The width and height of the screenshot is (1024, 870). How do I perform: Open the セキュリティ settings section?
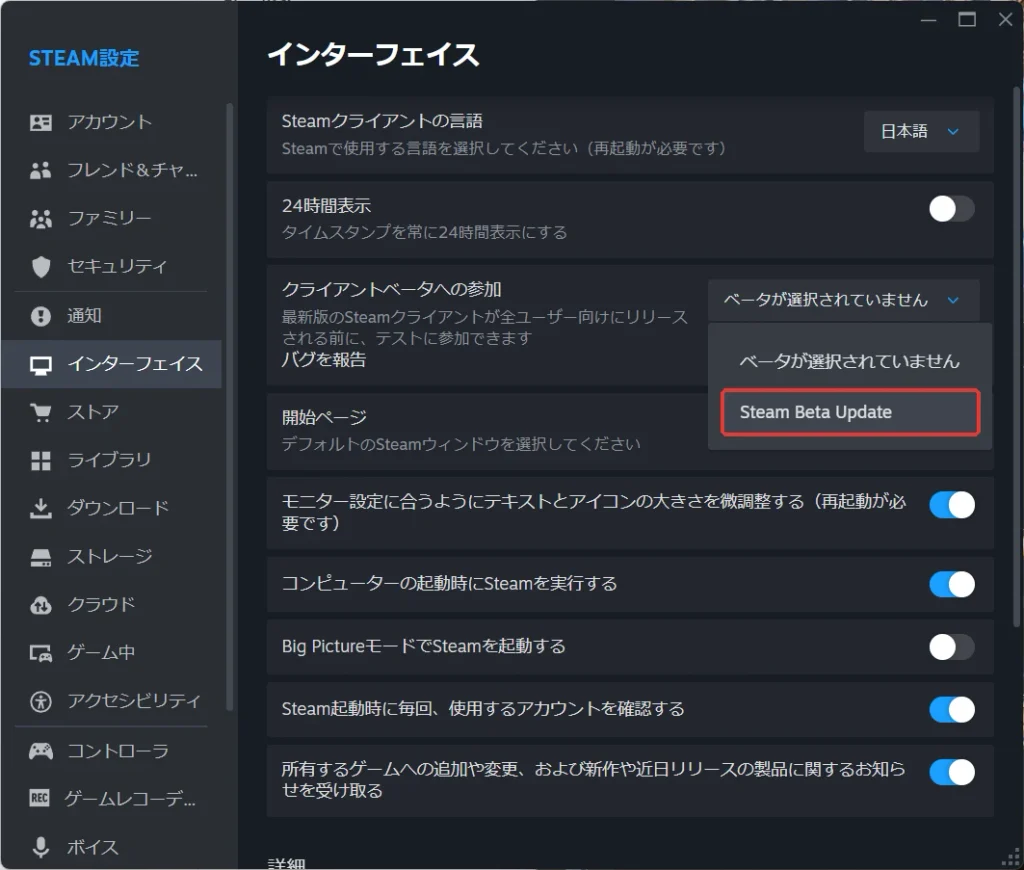tap(112, 266)
